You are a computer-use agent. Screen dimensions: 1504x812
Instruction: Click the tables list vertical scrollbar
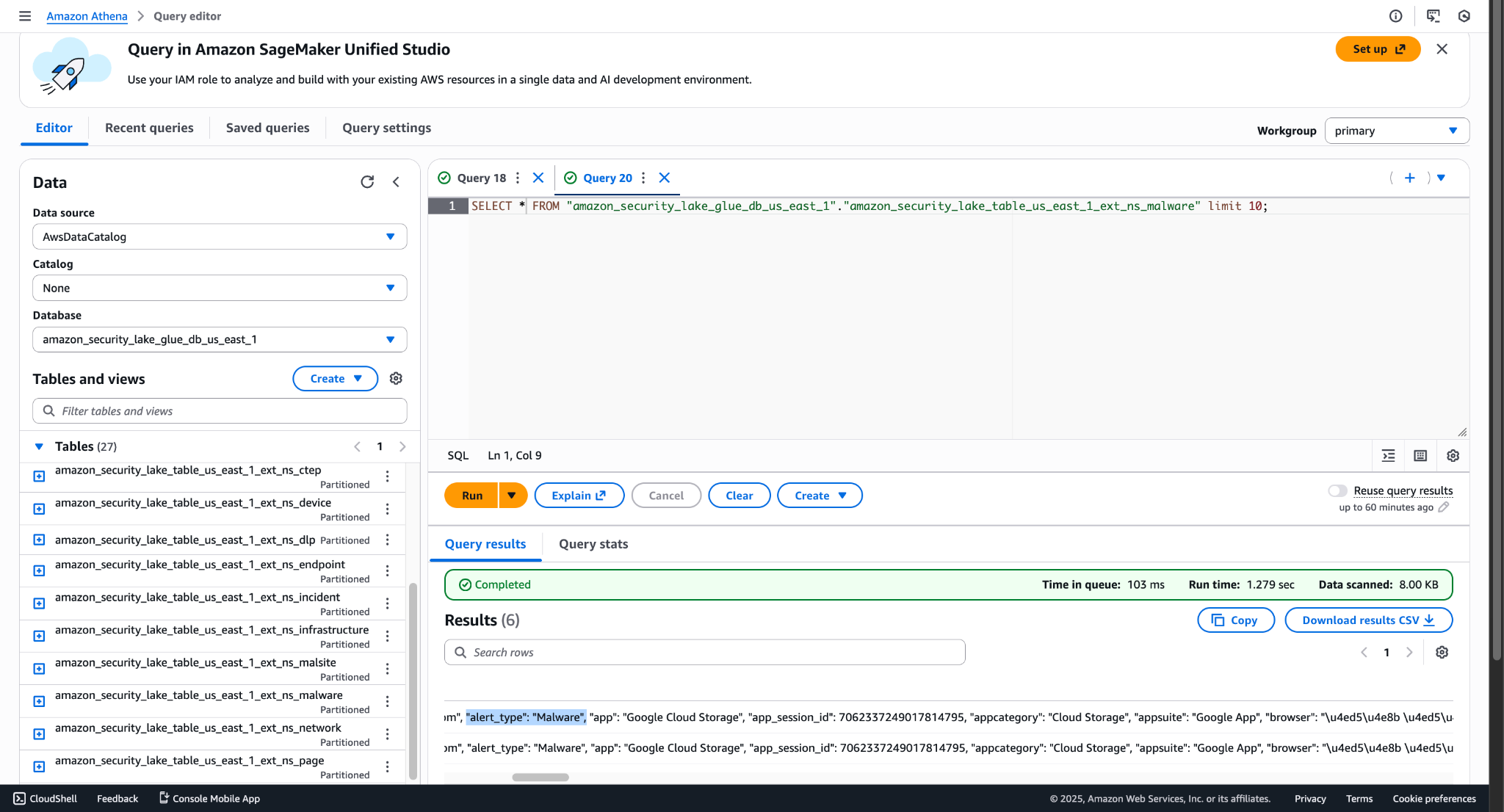413,681
